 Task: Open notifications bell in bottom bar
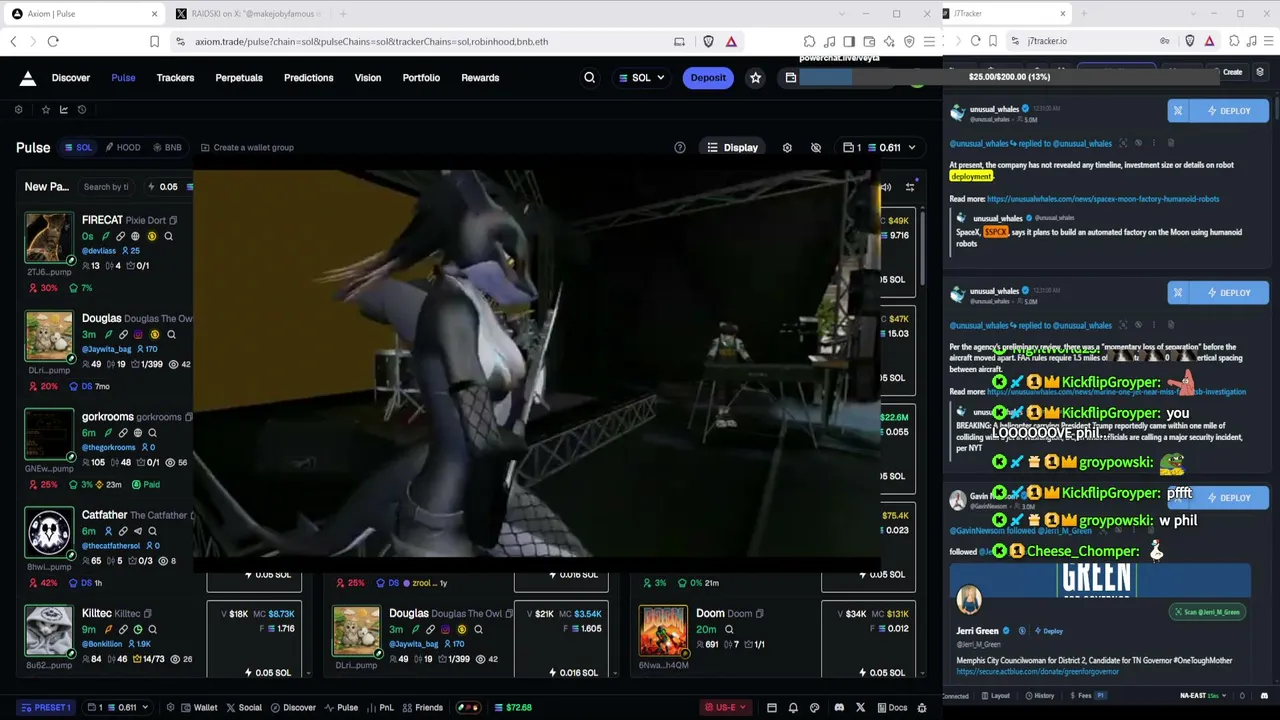point(793,708)
